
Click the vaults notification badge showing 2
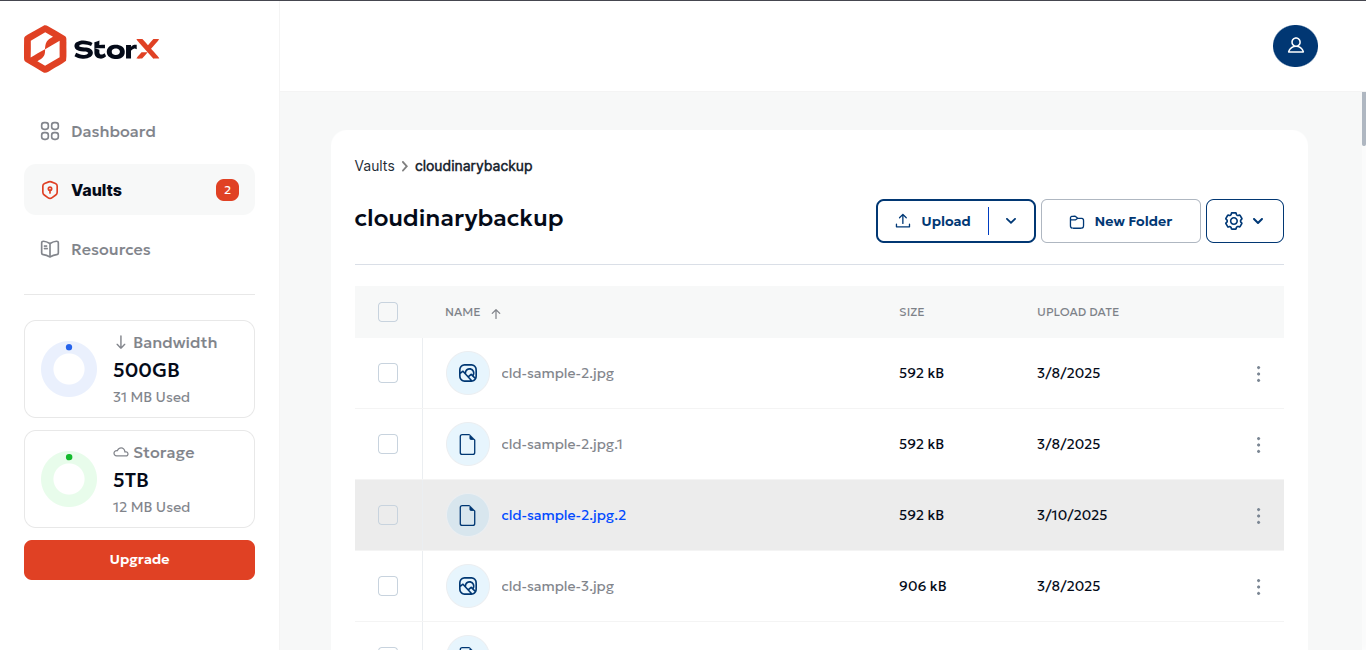tap(227, 190)
